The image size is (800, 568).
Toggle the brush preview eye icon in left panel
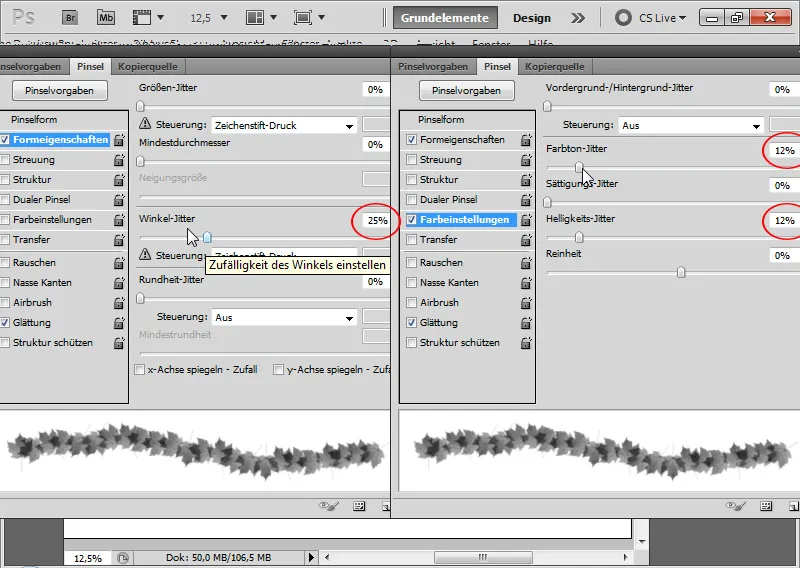pos(328,506)
